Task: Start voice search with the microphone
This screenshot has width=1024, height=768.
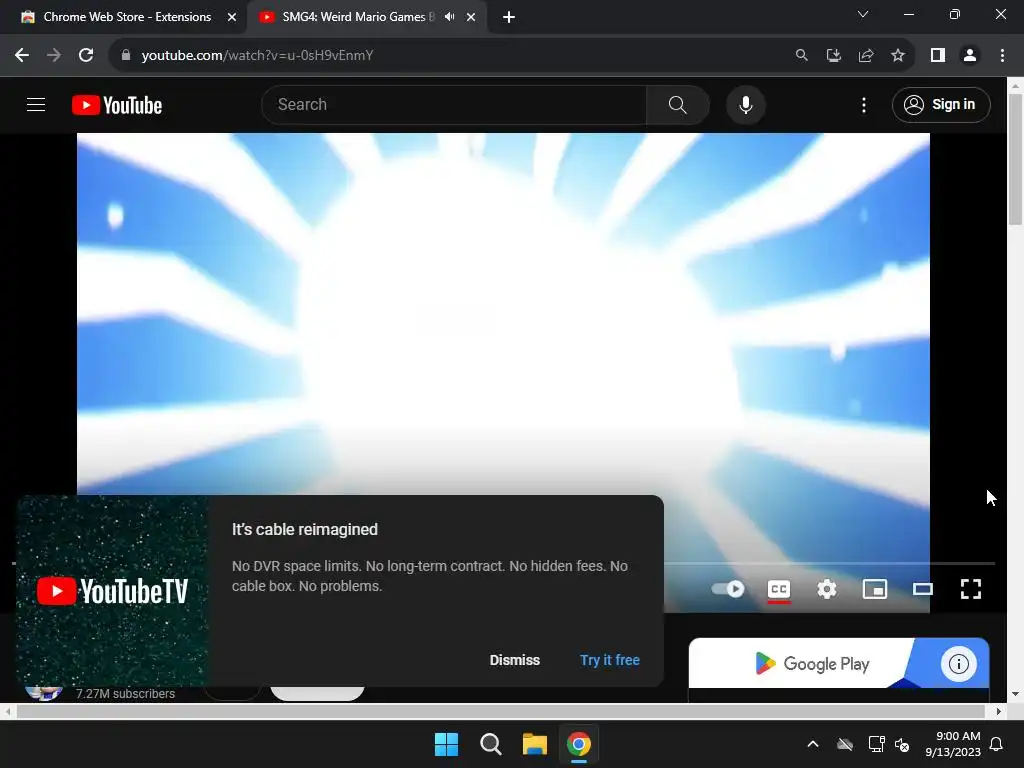Action: (745, 104)
